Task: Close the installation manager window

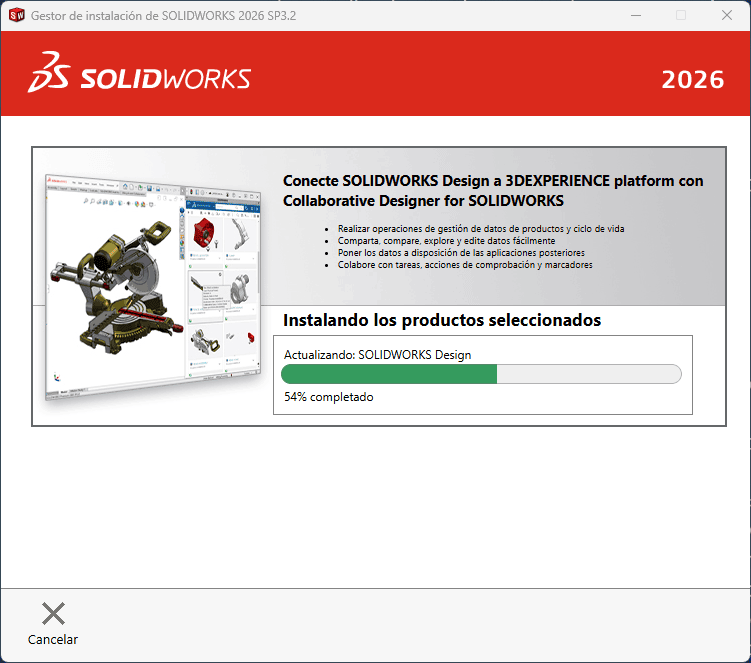Action: coord(727,15)
